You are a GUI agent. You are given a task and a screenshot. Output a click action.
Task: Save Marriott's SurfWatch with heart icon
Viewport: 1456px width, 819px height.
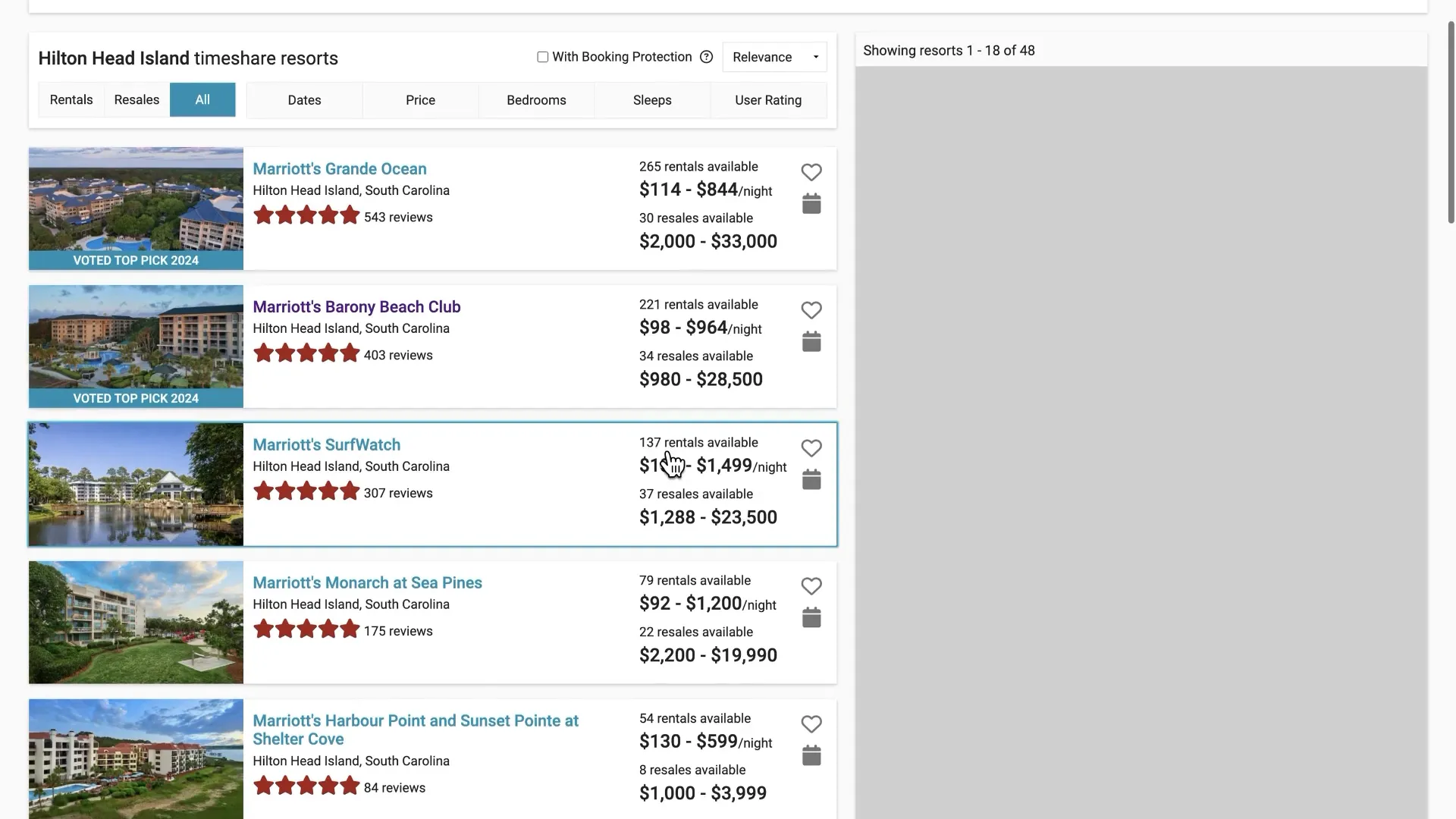coord(811,448)
